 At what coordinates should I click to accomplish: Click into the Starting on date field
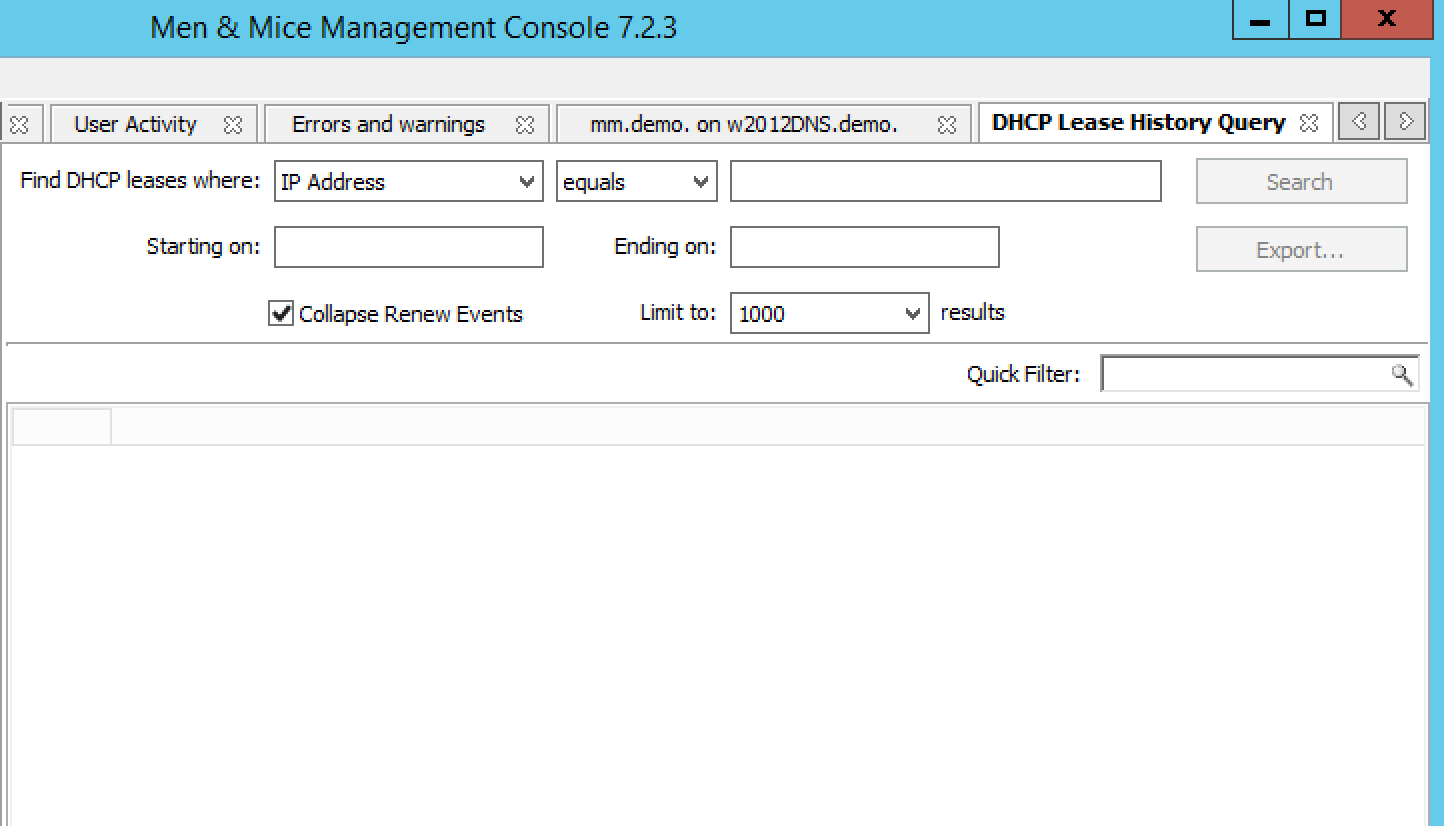(408, 248)
